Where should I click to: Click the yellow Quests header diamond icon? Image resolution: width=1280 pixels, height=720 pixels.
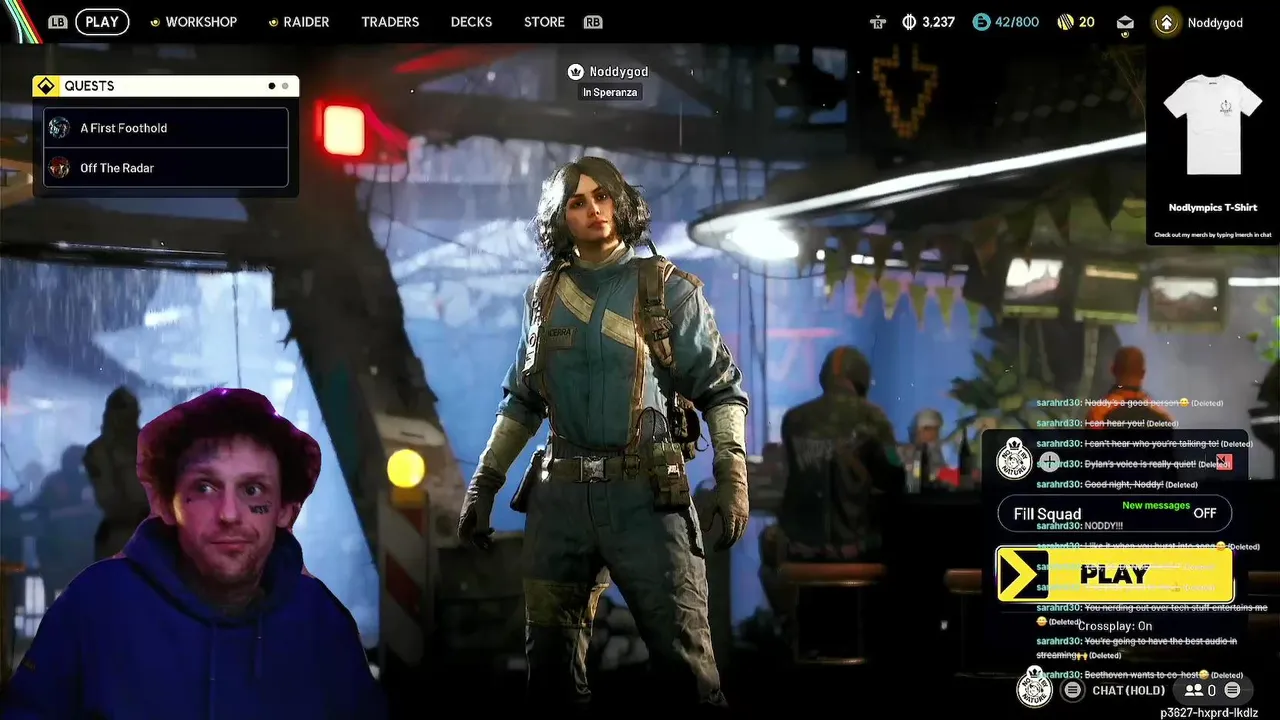45,86
